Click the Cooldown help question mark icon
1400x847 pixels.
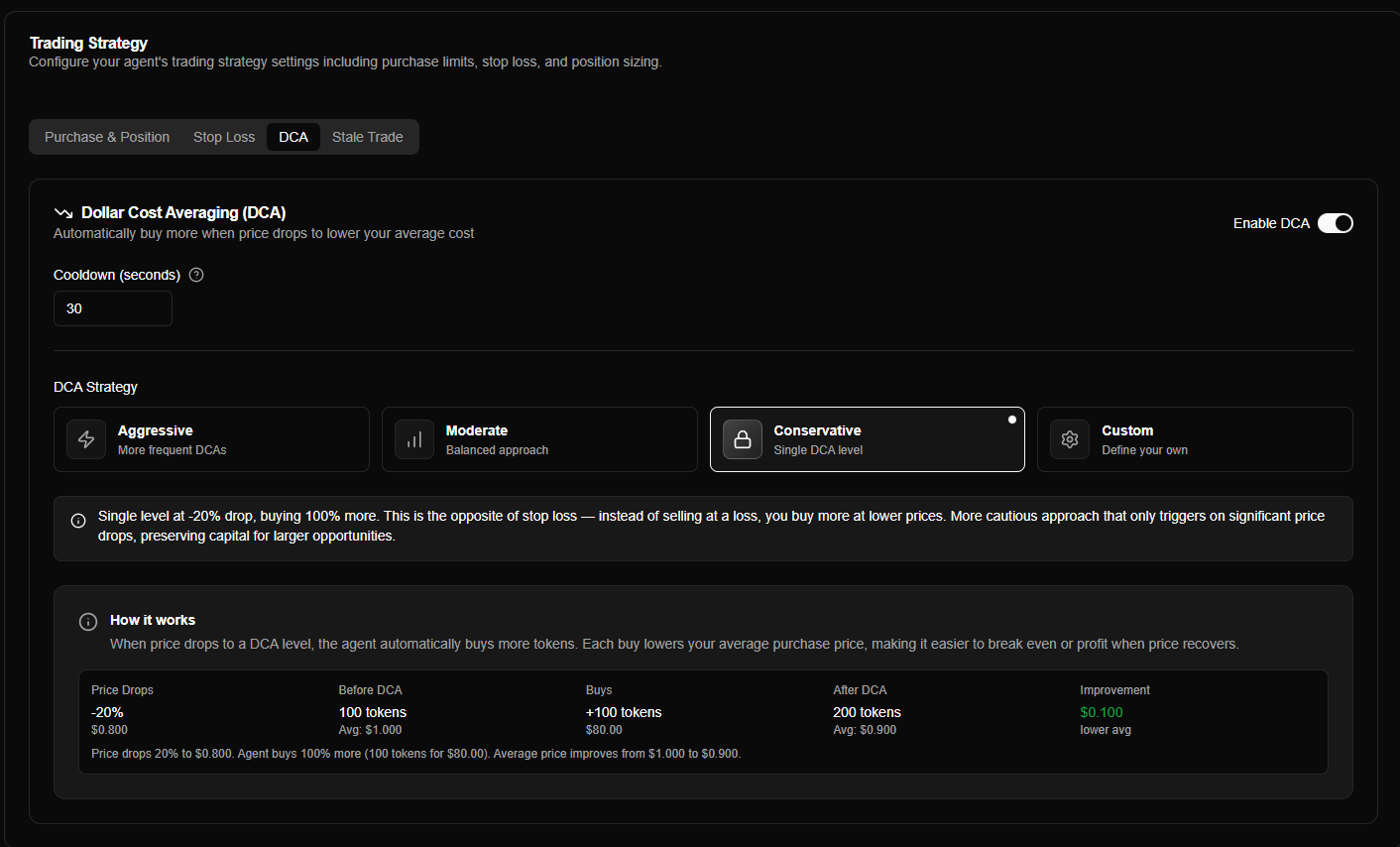pyautogui.click(x=196, y=275)
